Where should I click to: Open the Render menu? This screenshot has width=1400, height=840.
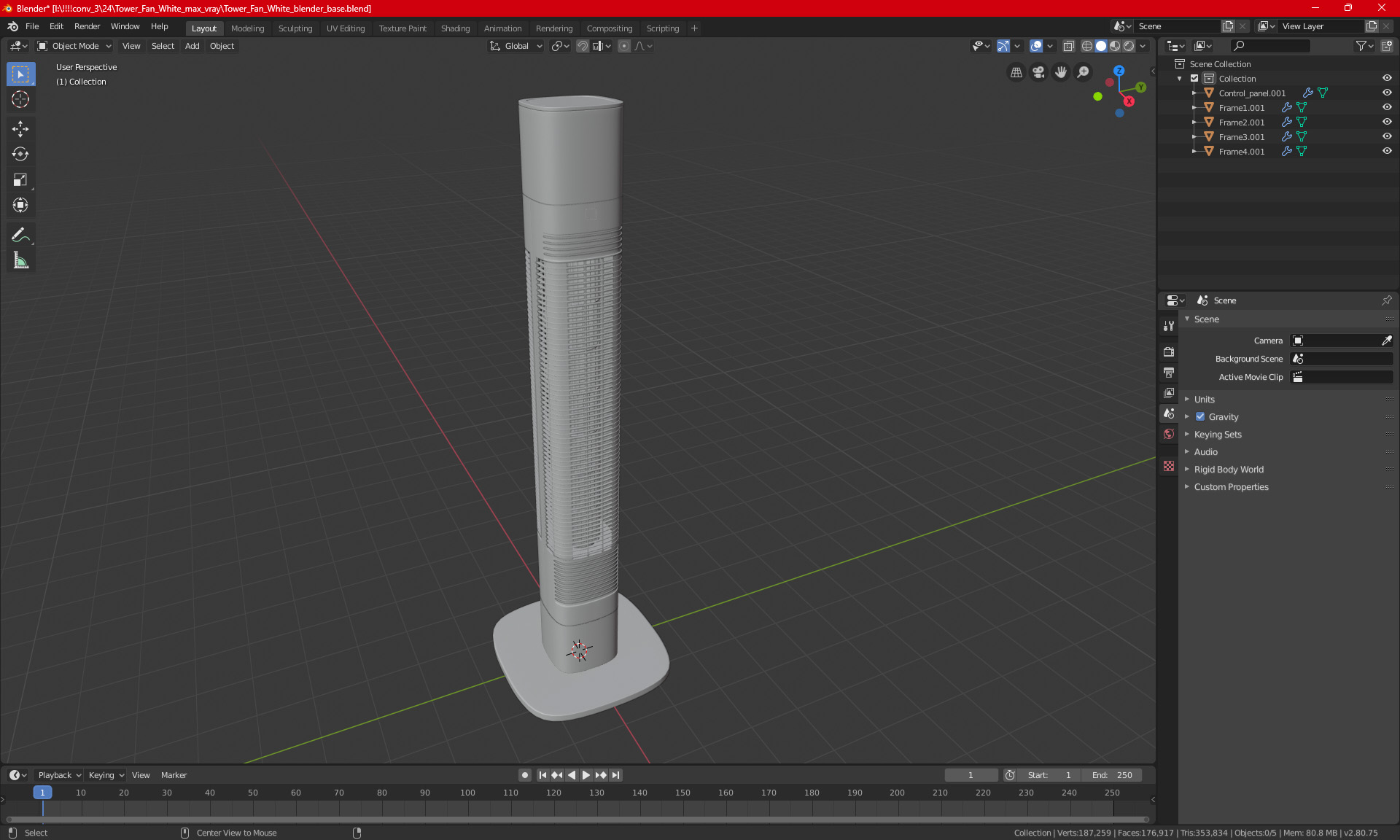click(x=87, y=26)
